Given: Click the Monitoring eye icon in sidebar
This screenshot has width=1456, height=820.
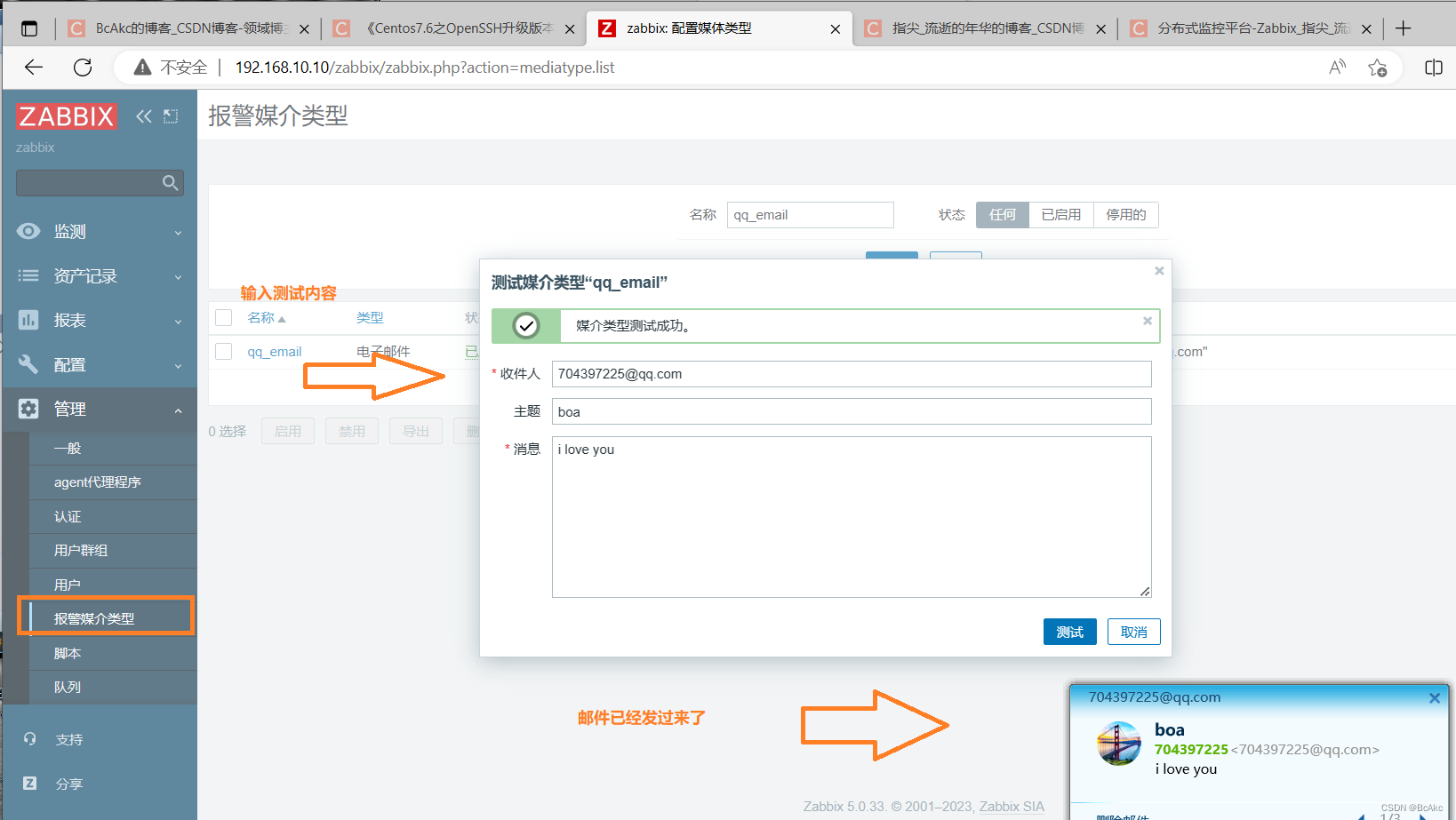Looking at the screenshot, I should pyautogui.click(x=28, y=231).
